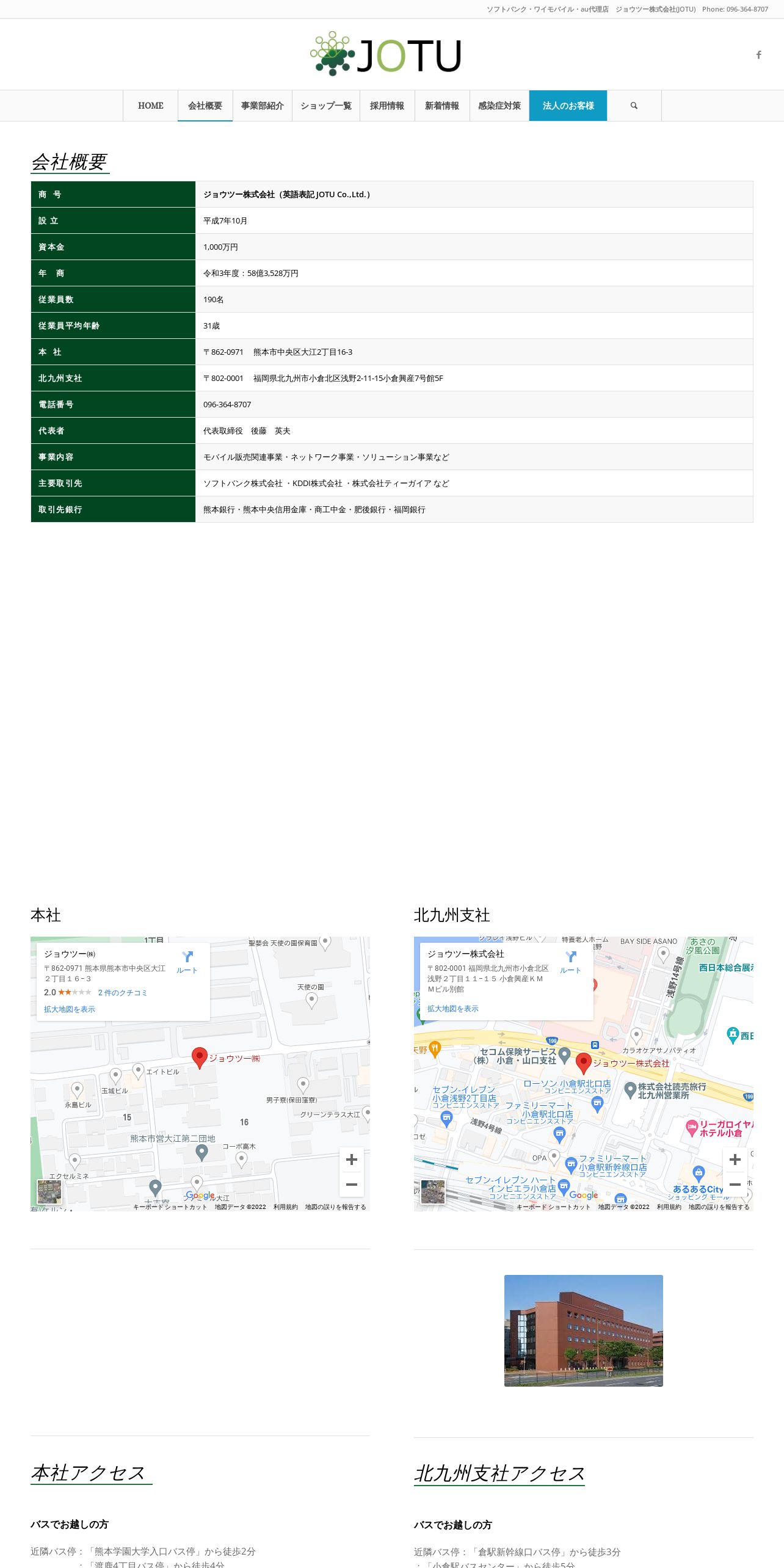Open 利用規約 on the 本社 map
784x1568 pixels.
point(286,1207)
